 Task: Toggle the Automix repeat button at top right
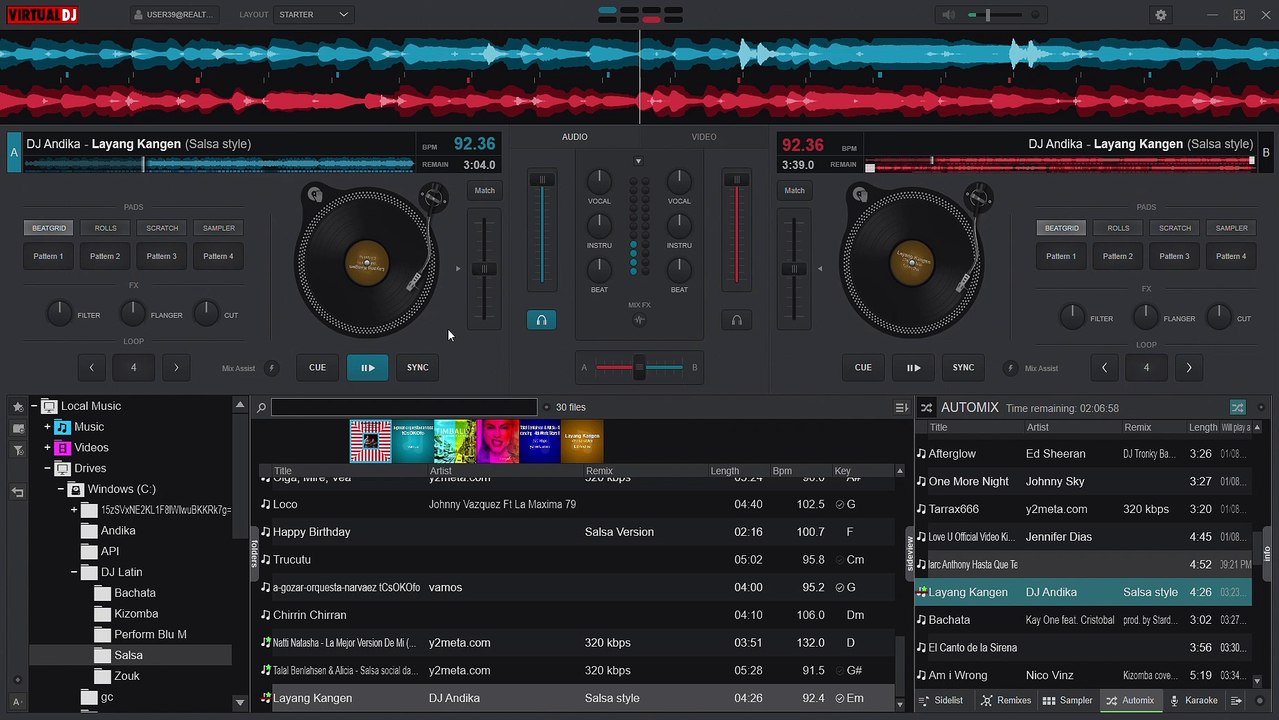[x=1238, y=408]
